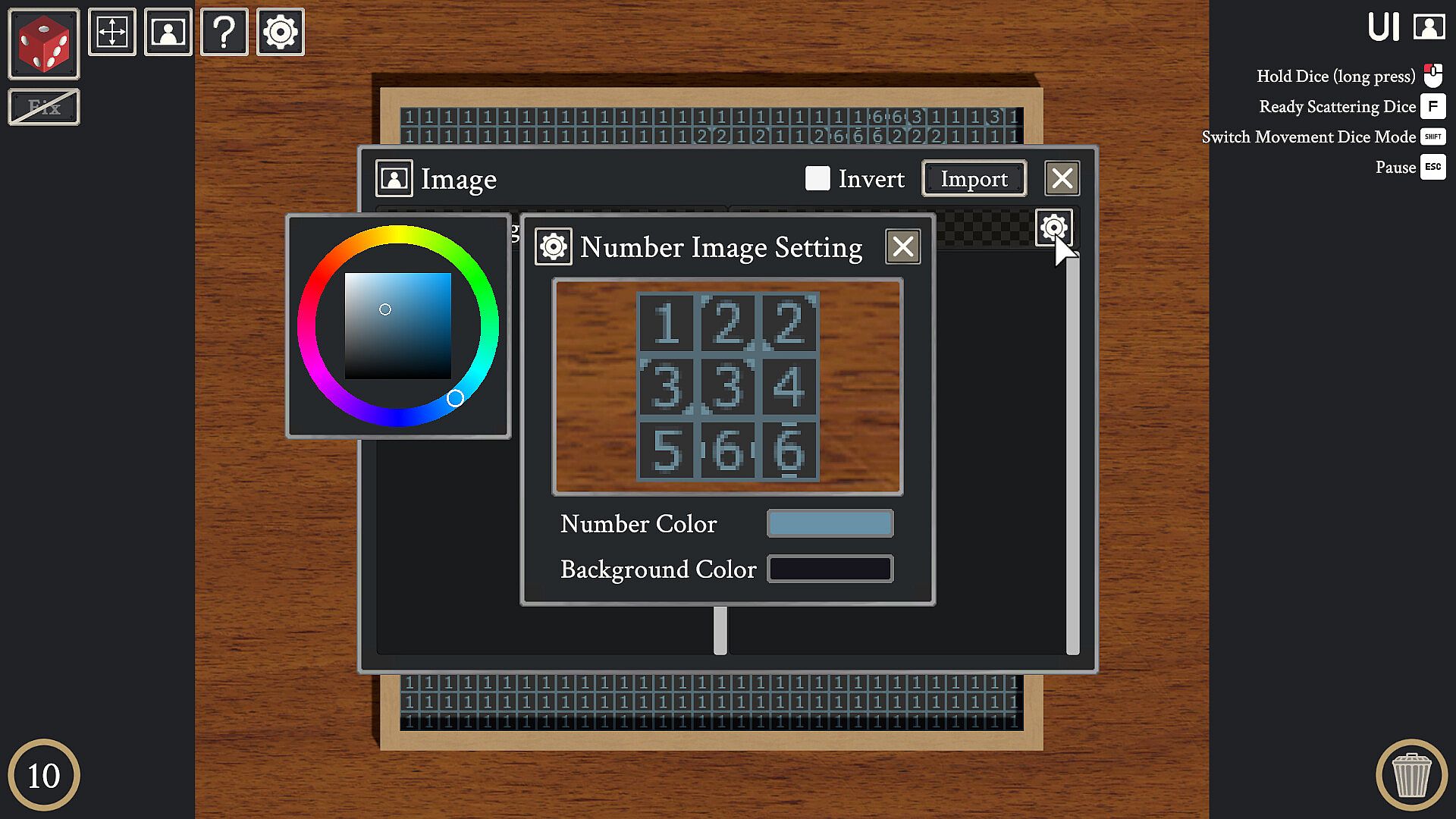Open the image panel from top toolbar
Viewport: 1456px width, 819px height.
[168, 32]
